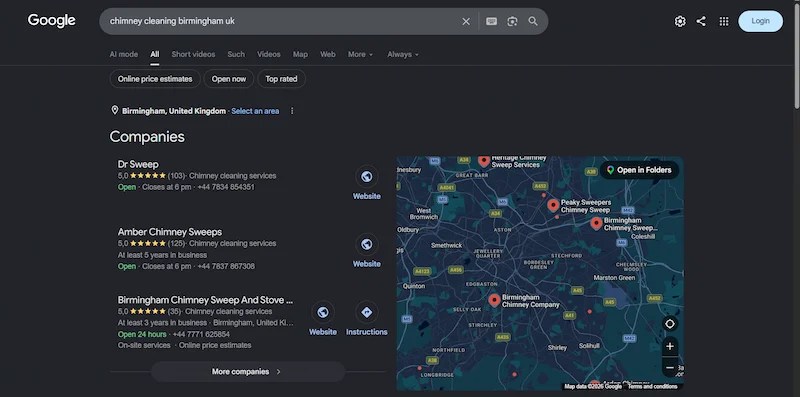This screenshot has width=800, height=397.
Task: Open three-dot menu next to Select an area
Action: (x=292, y=111)
